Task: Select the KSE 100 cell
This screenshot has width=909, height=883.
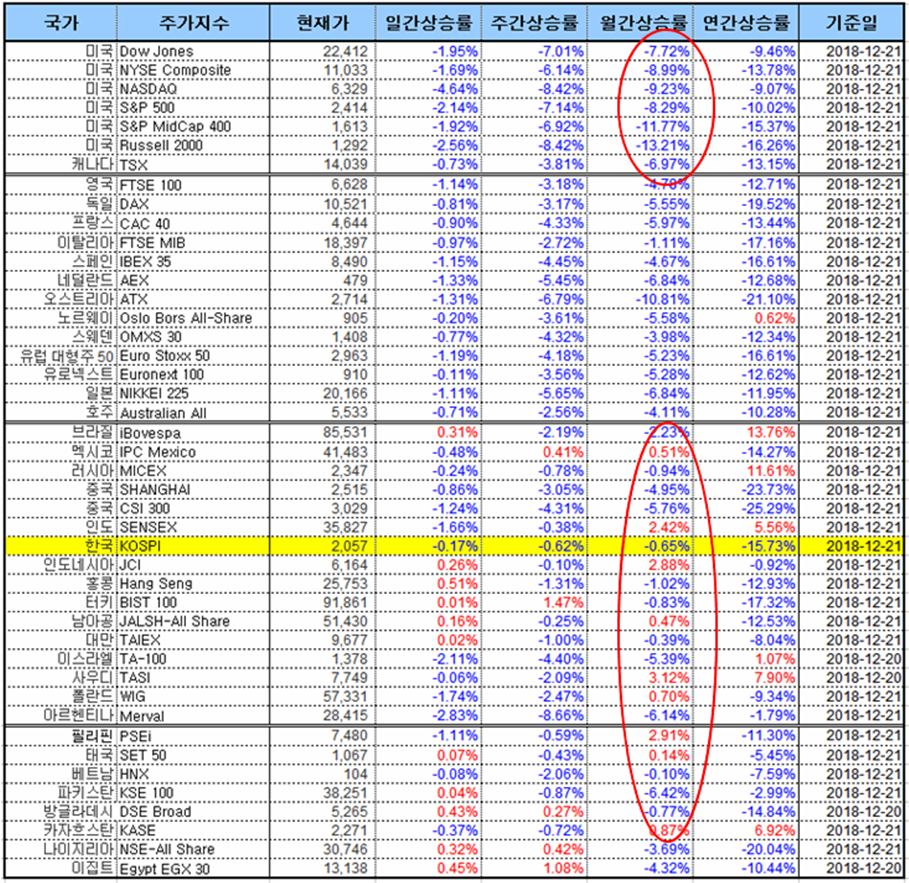Action: pos(193,793)
